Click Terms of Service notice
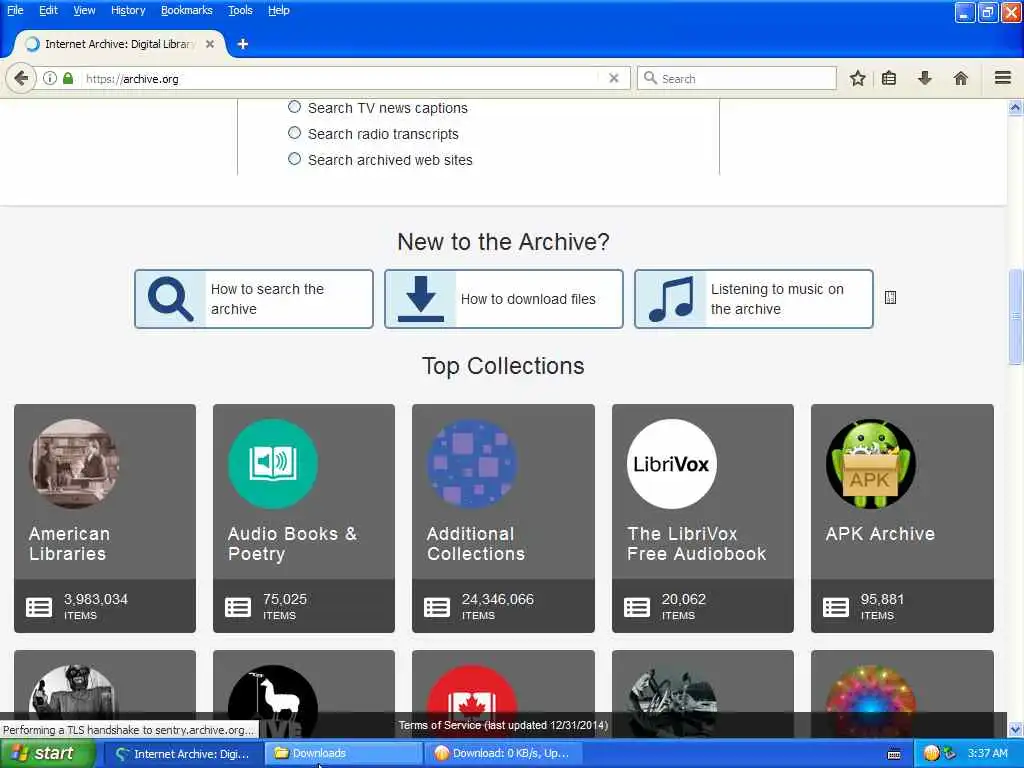 coord(503,725)
